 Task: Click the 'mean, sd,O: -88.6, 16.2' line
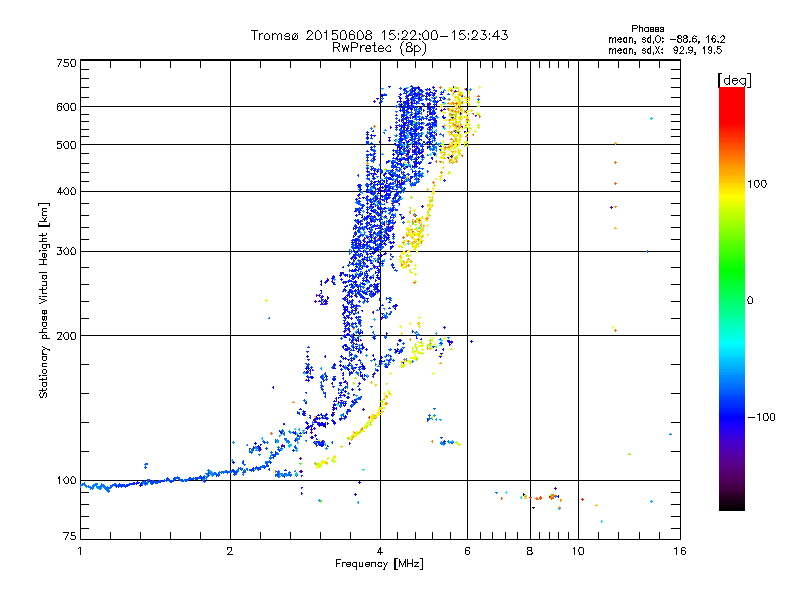pos(666,39)
